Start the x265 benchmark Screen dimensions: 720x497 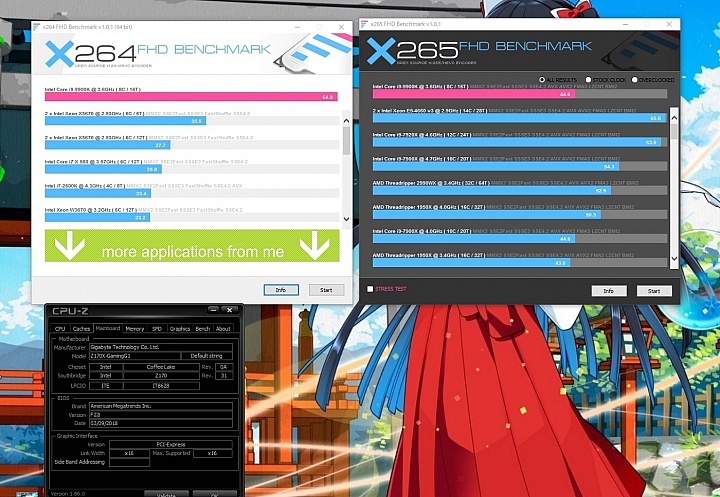click(654, 291)
